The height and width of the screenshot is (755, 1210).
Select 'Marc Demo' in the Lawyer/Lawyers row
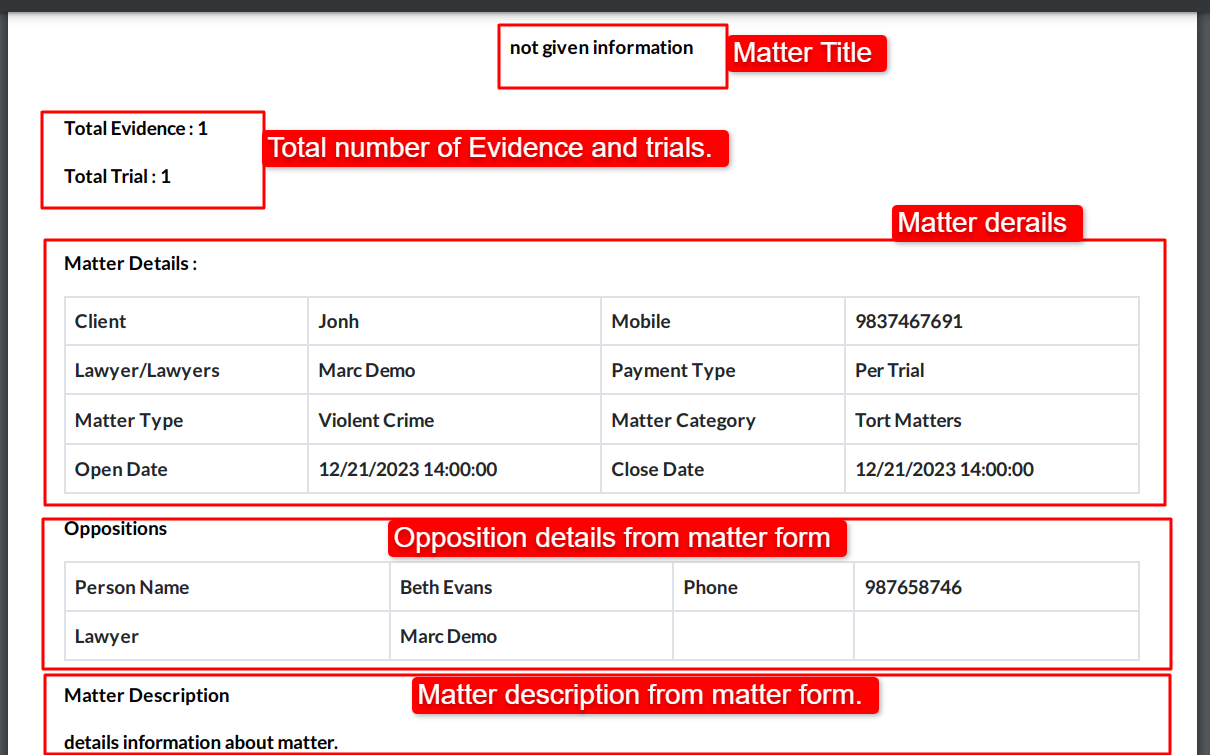(367, 370)
